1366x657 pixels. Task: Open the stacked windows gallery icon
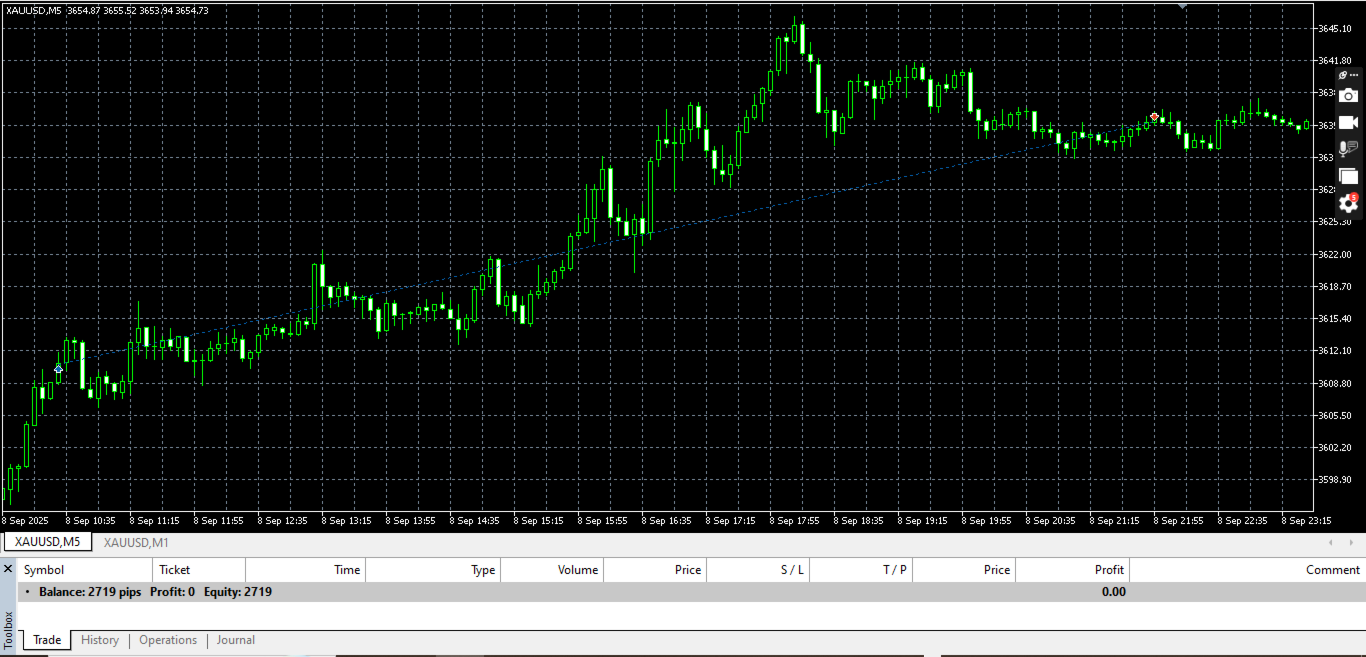pos(1348,176)
